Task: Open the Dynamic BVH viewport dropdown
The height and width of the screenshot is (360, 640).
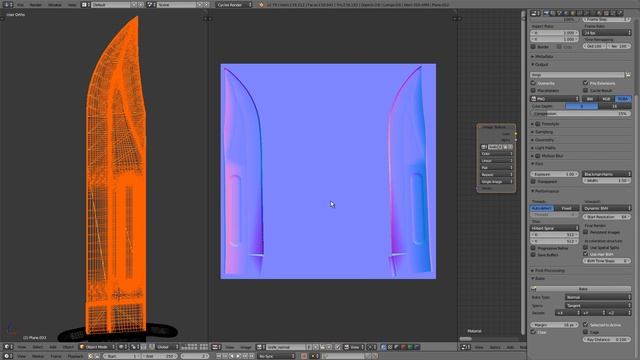Action: pos(607,208)
